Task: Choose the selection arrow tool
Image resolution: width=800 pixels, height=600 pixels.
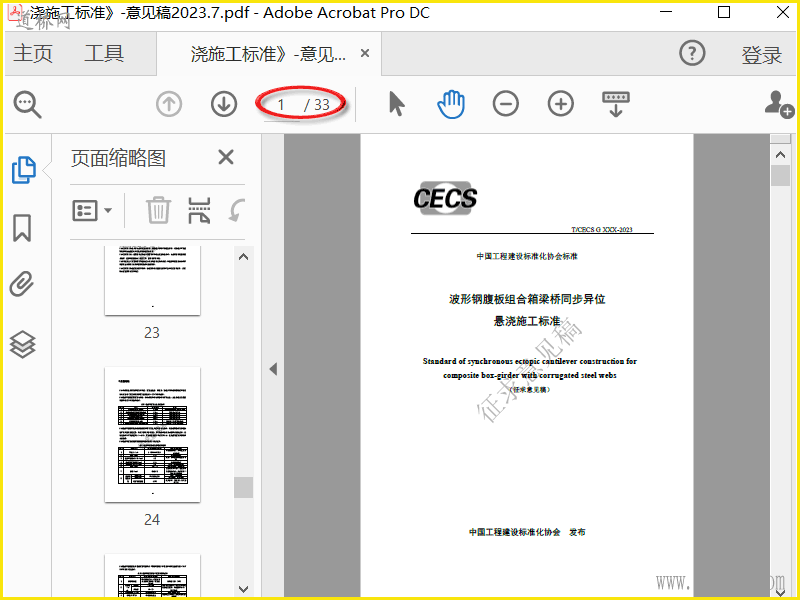Action: click(396, 104)
